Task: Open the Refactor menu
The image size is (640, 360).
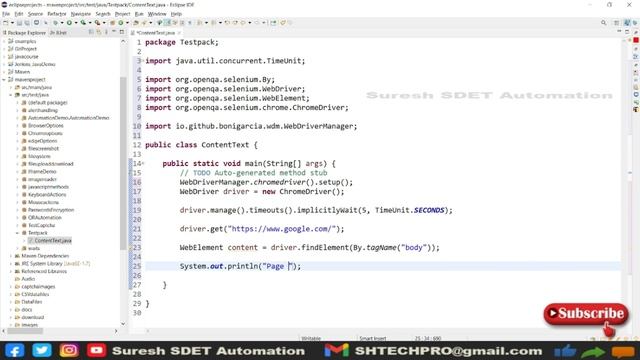Action: pos(57,14)
